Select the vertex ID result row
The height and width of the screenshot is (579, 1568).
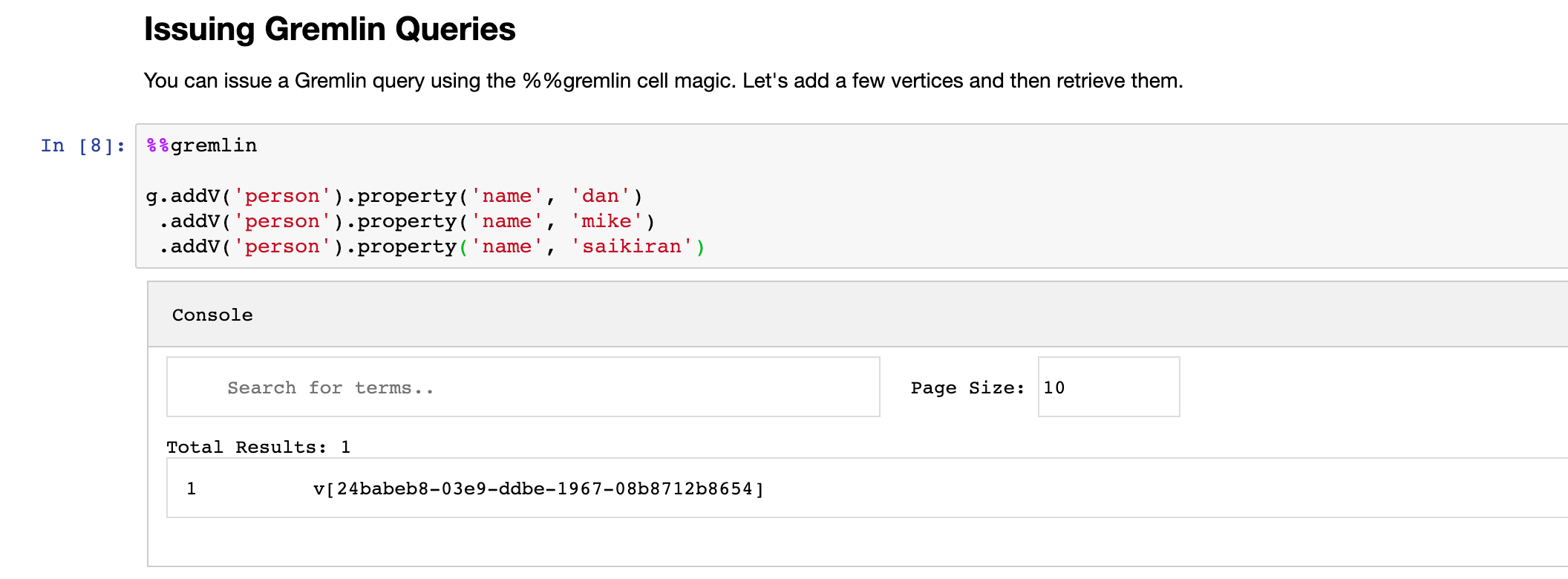(x=538, y=488)
